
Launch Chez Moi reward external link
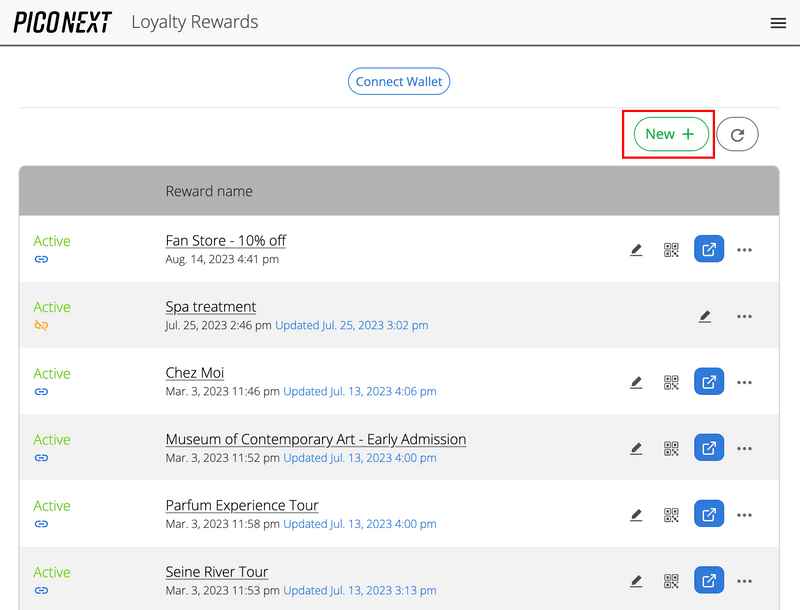pyautogui.click(x=708, y=382)
